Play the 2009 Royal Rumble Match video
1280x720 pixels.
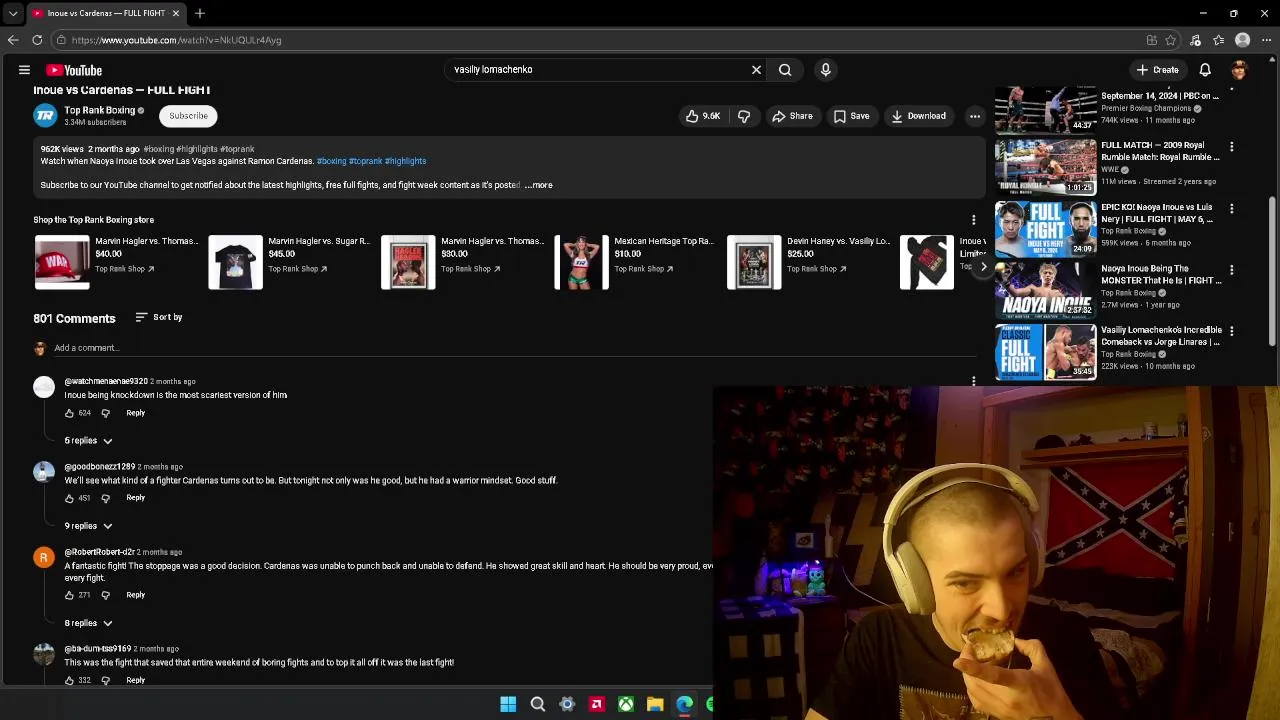click(1045, 167)
